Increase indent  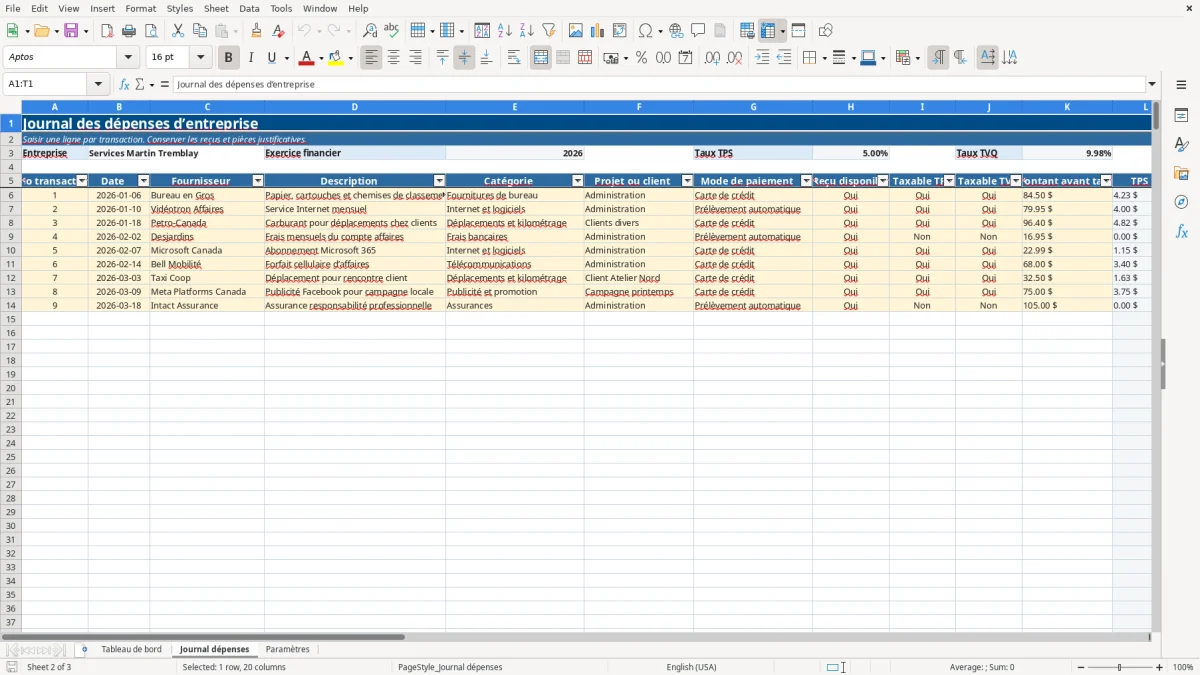point(762,58)
